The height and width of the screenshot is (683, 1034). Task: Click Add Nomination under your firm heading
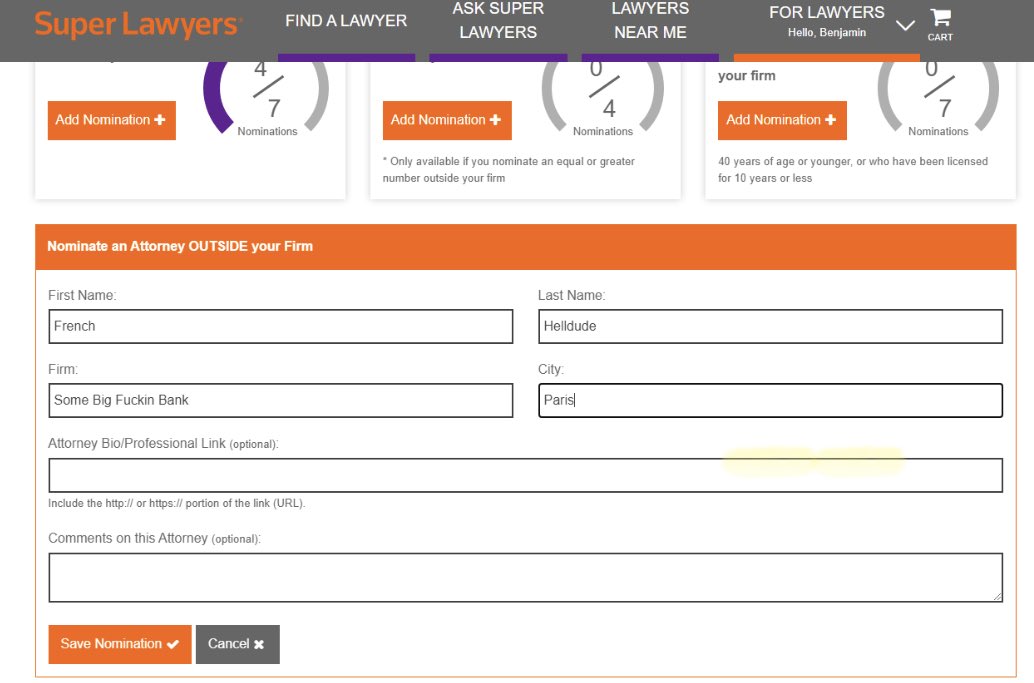[x=782, y=120]
